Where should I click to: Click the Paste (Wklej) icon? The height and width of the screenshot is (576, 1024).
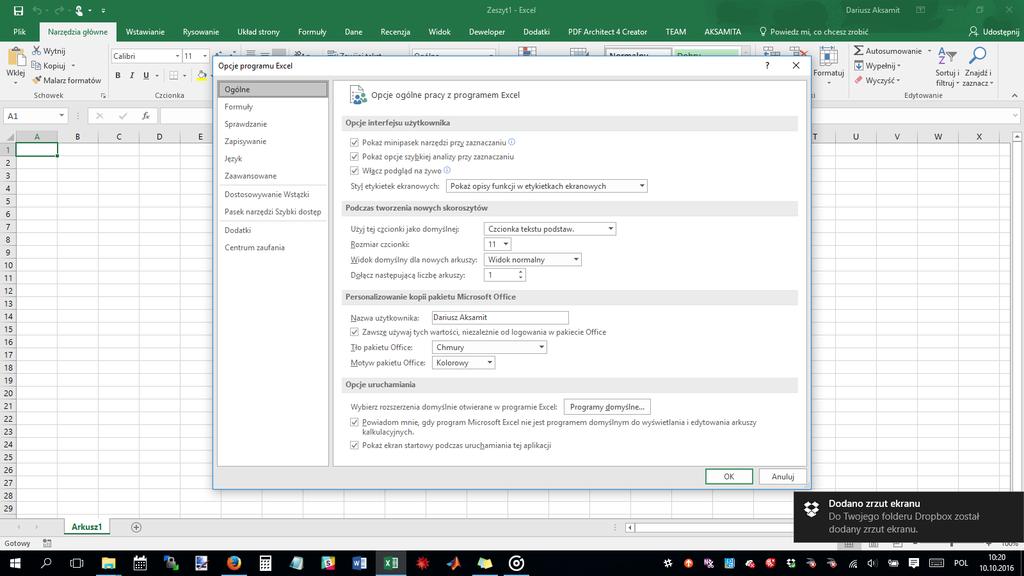16,58
